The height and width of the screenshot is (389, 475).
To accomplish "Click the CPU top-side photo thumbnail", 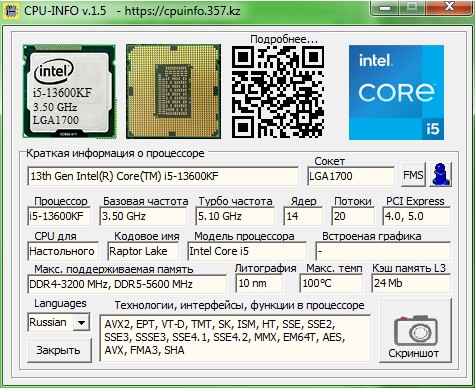I will coord(69,91).
